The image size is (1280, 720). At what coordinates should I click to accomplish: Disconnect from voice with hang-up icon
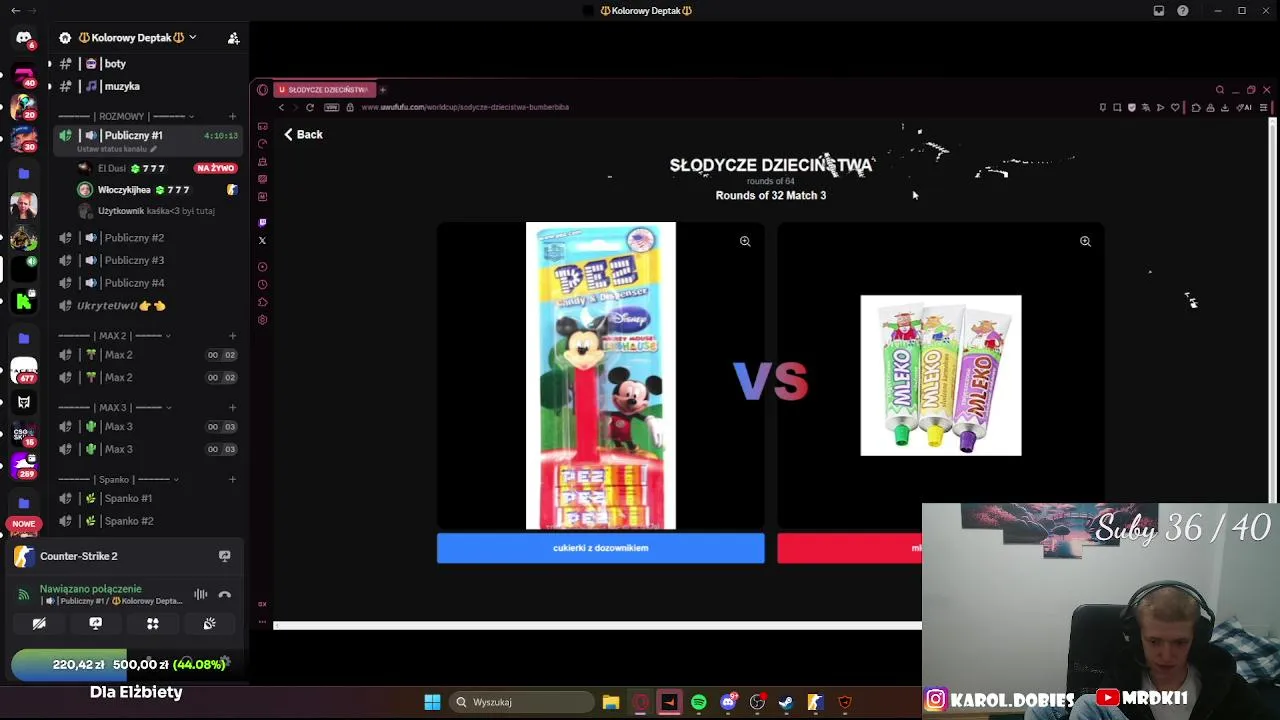225,595
